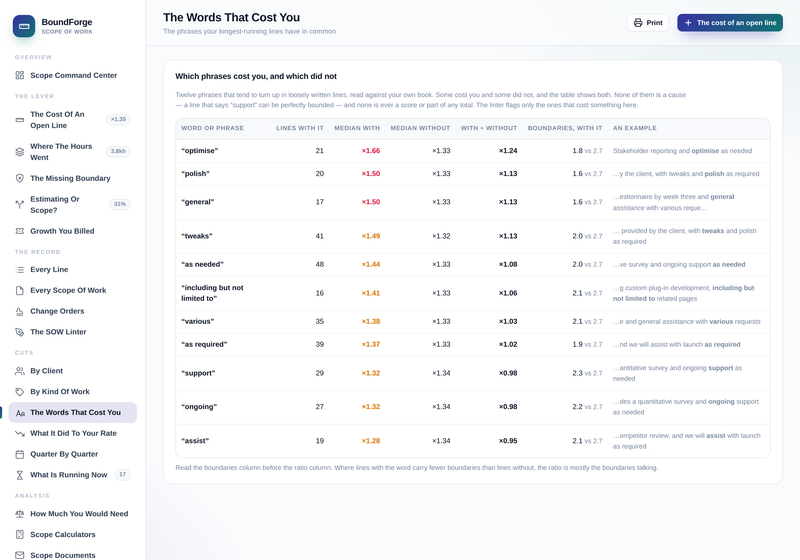This screenshot has height=560, width=800.
Task: Select the “tweaks” phrase cell
Action: point(196,236)
